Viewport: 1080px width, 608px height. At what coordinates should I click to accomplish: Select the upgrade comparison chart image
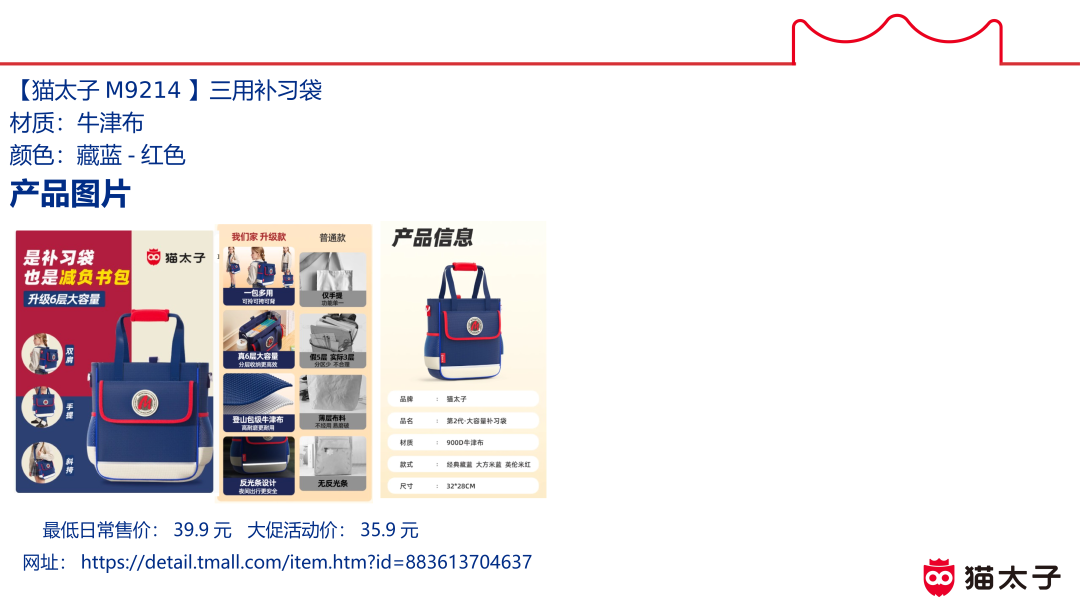pyautogui.click(x=295, y=361)
